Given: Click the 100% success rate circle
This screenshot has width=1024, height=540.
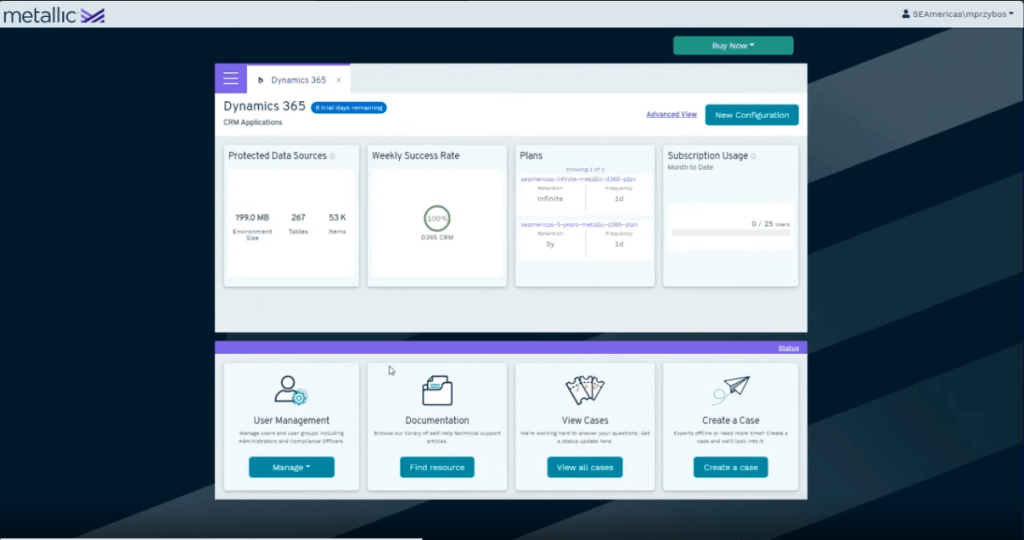Looking at the screenshot, I should pos(437,218).
